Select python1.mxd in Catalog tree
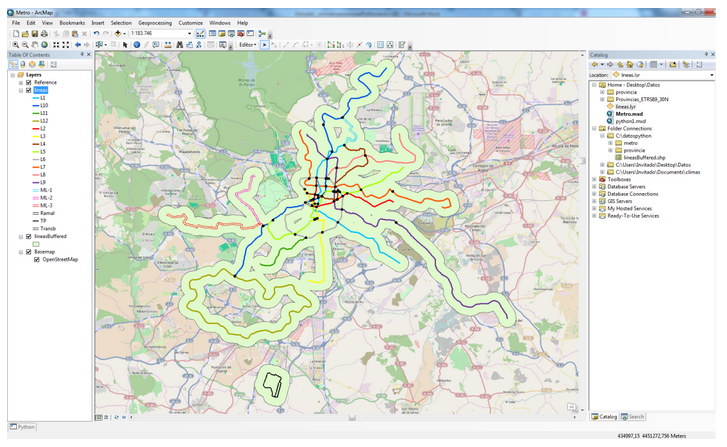727x447 pixels. (x=631, y=121)
